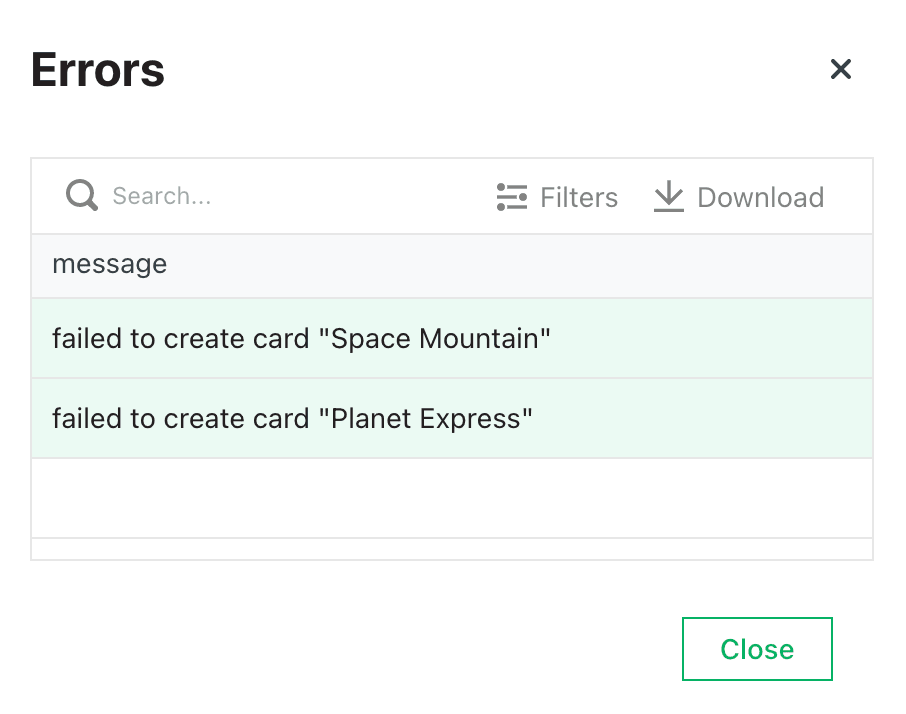Viewport: 906px width, 714px height.
Task: Sort by the message column header
Action: (110, 265)
